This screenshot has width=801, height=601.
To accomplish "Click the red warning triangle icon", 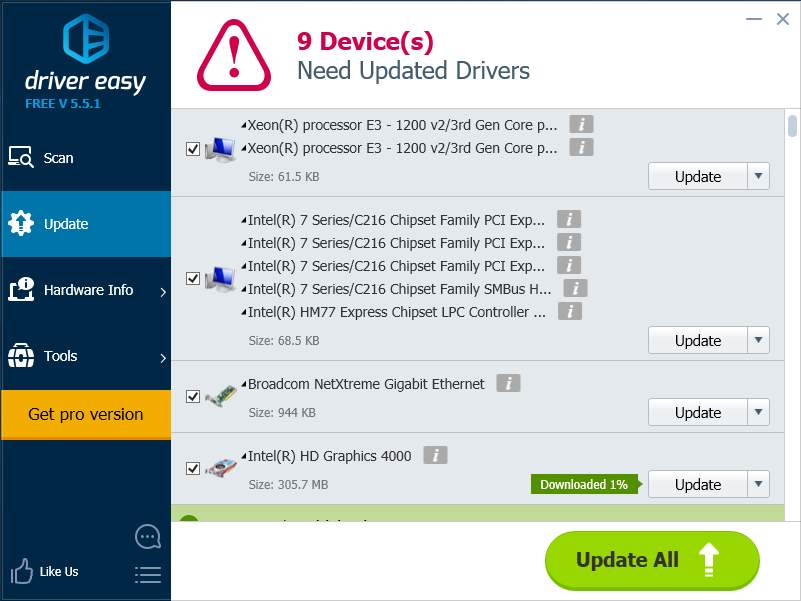I will (x=234, y=55).
